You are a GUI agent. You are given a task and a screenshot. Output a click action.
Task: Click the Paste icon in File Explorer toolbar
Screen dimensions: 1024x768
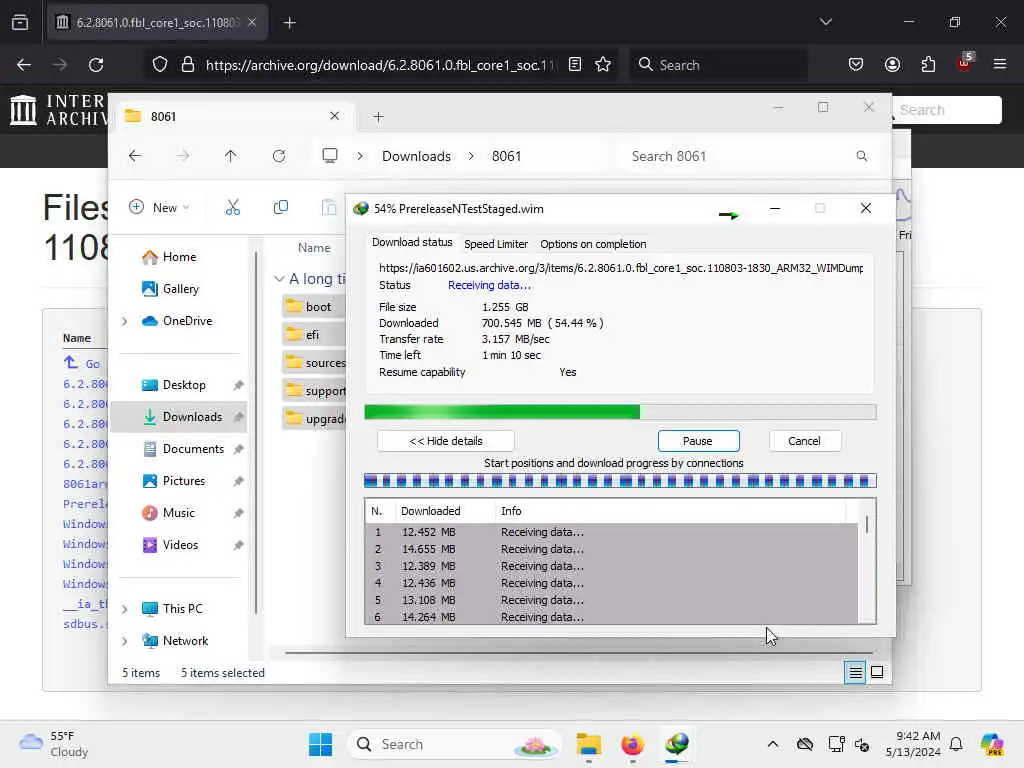(x=328, y=208)
